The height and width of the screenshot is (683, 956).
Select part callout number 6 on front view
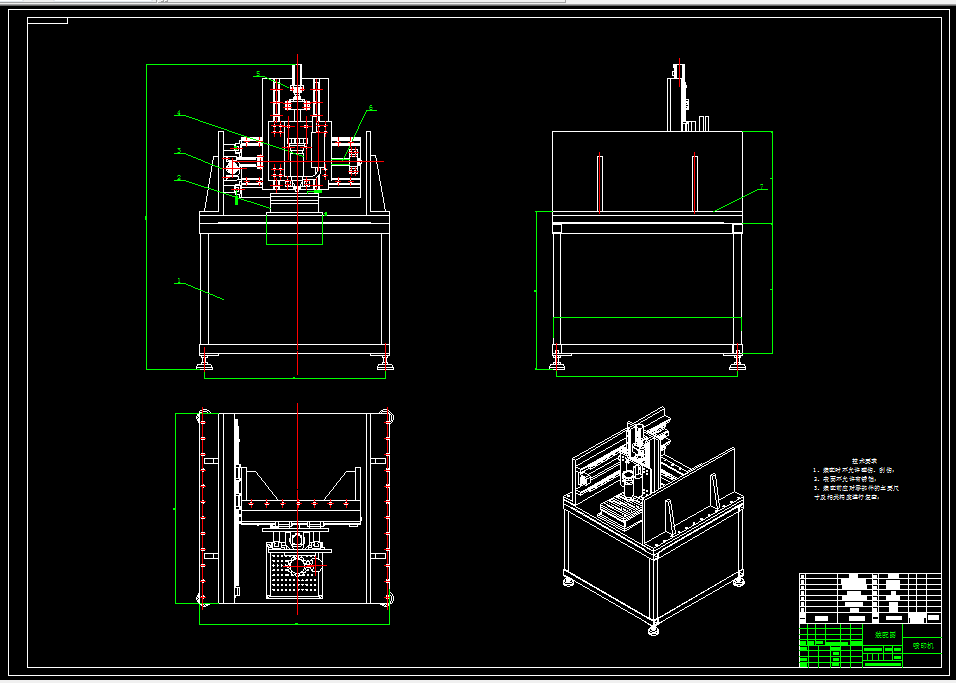[371, 108]
